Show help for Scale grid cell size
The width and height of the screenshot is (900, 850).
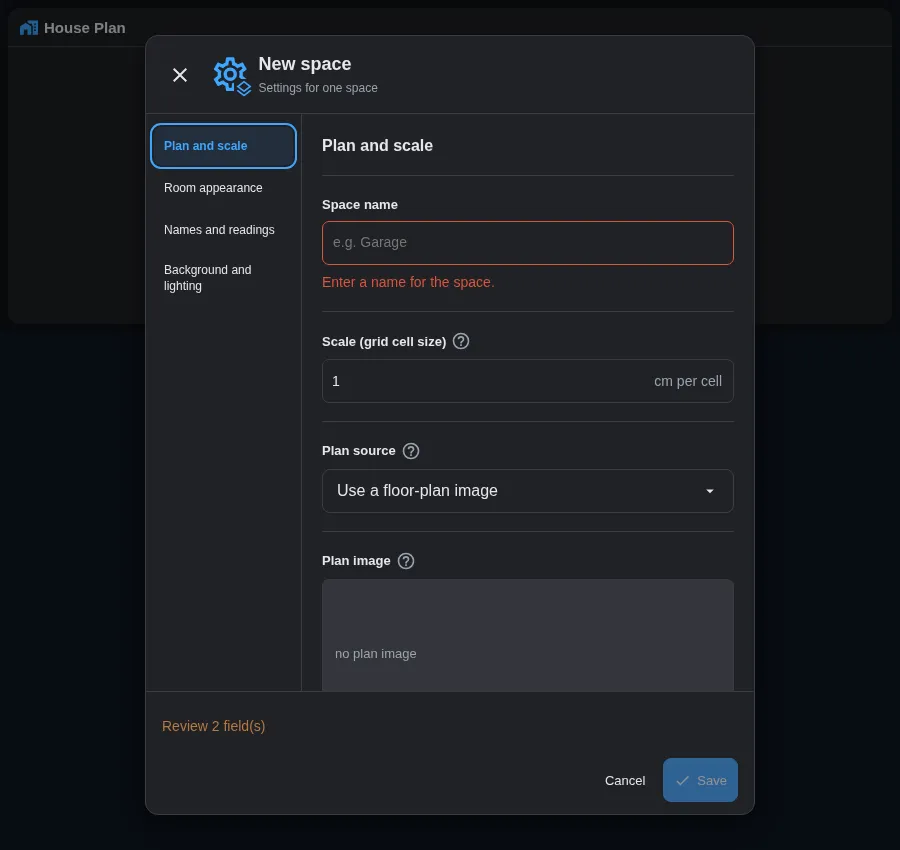pos(461,341)
